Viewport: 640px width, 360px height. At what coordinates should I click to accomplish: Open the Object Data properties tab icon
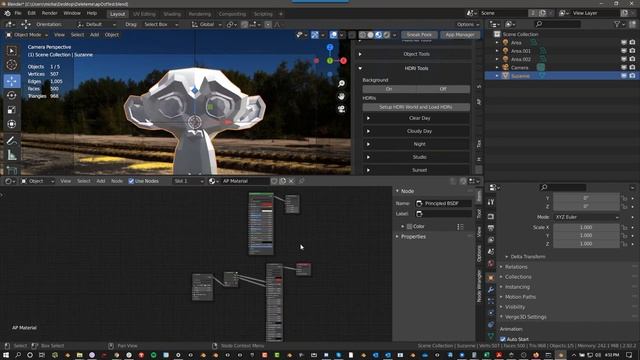(x=491, y=336)
